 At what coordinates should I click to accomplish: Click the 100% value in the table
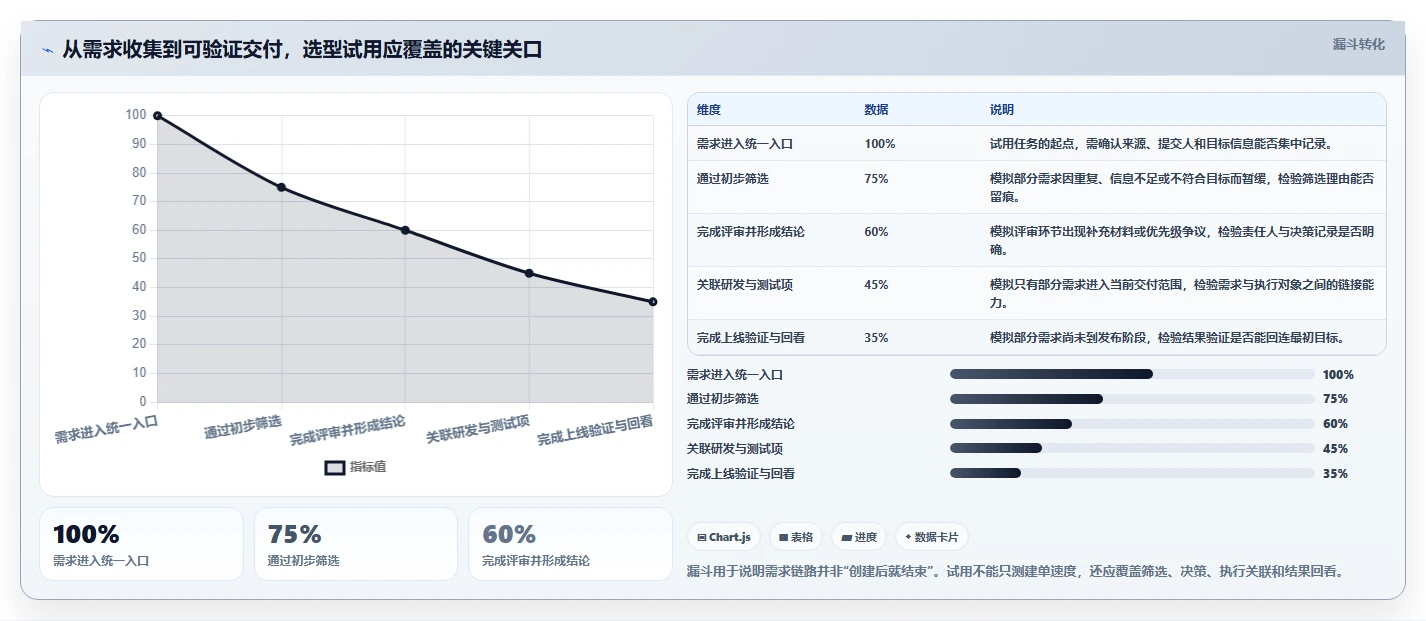[x=880, y=144]
